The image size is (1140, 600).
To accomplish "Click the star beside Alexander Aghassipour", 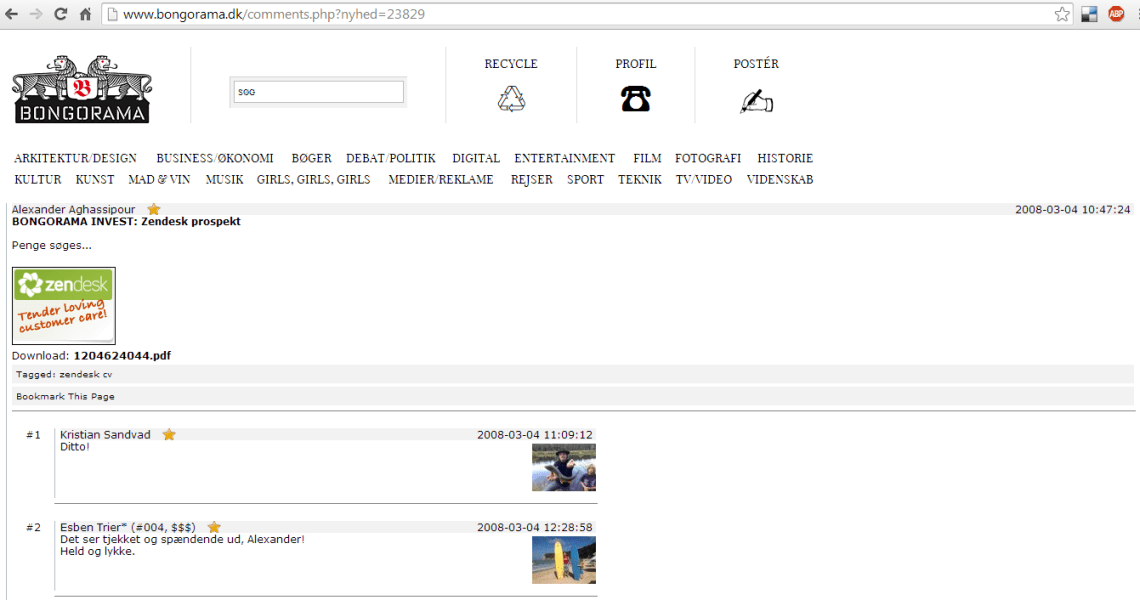I will point(152,209).
